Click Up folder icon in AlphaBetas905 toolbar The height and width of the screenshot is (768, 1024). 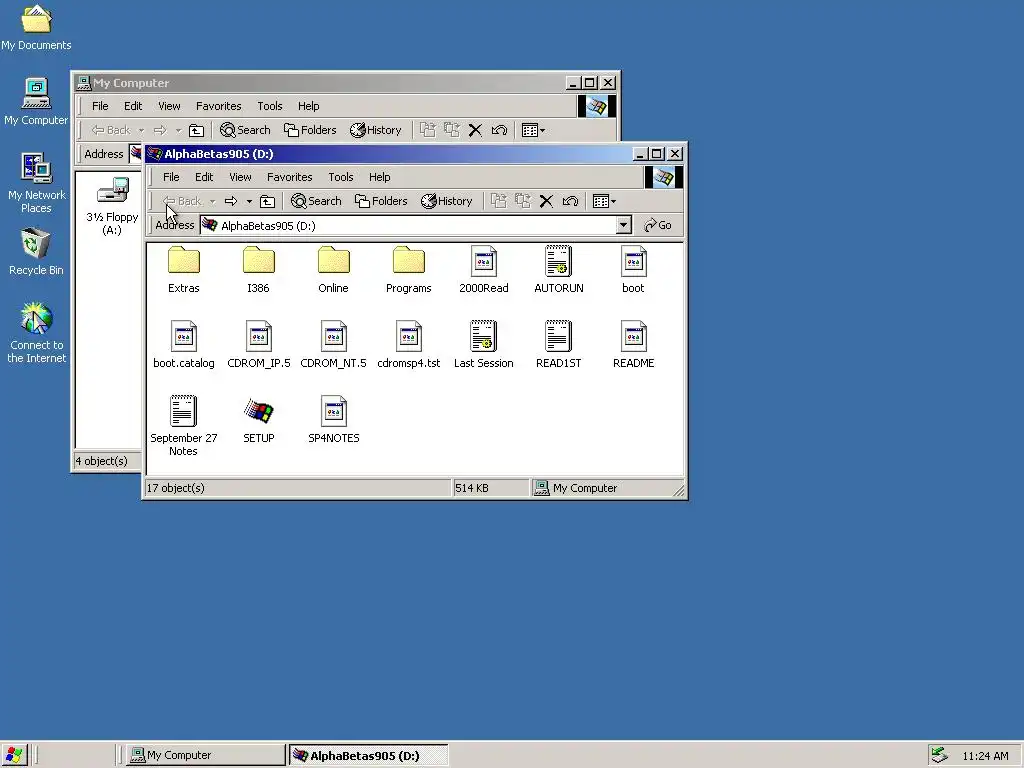click(267, 201)
